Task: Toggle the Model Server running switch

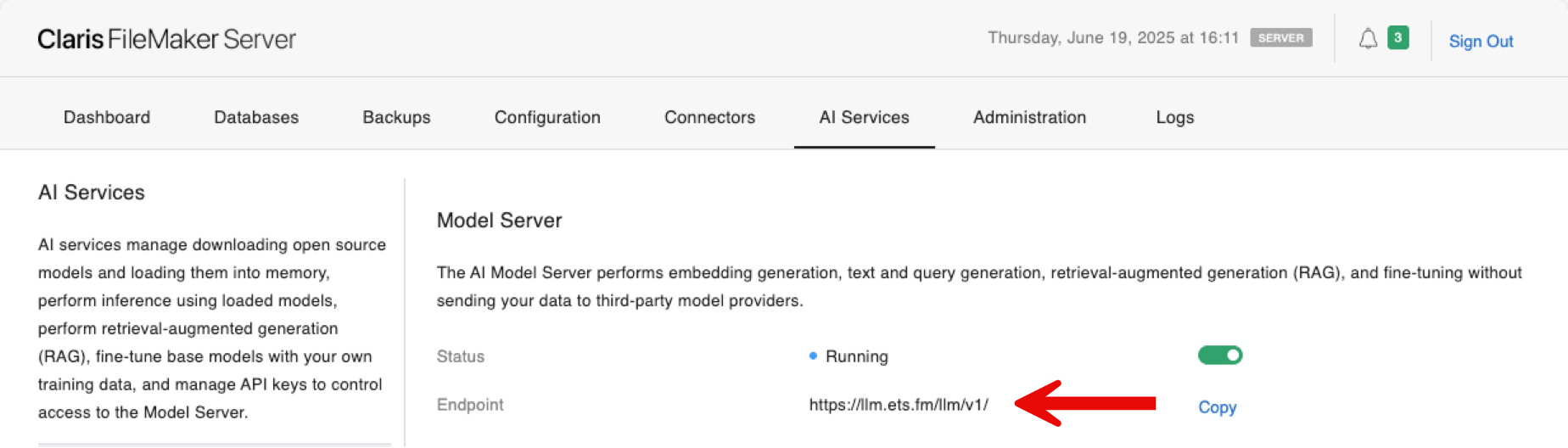Action: pyautogui.click(x=1220, y=356)
